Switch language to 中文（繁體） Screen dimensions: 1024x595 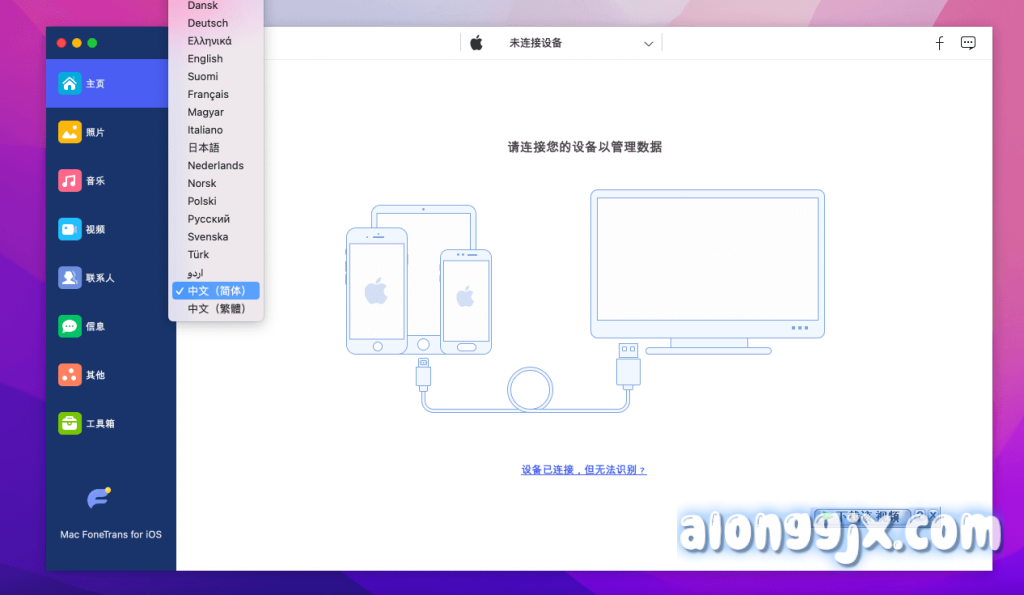(x=216, y=309)
